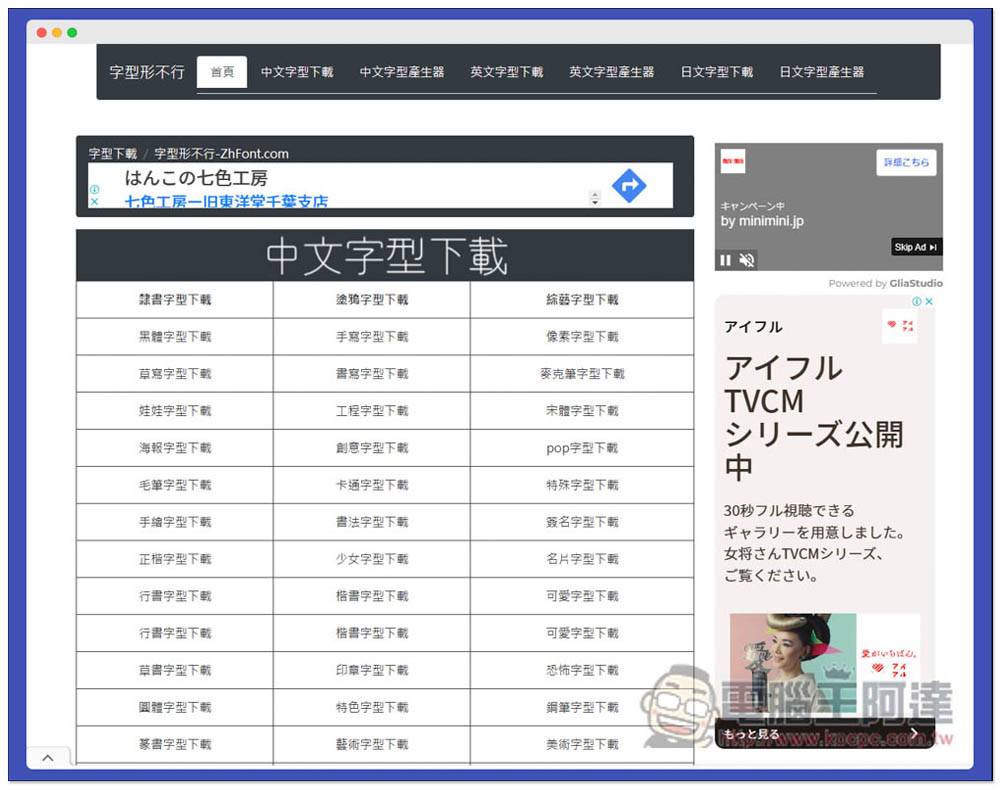Open the 麥克筆字型下載 link
This screenshot has width=1000, height=790.
[x=582, y=374]
